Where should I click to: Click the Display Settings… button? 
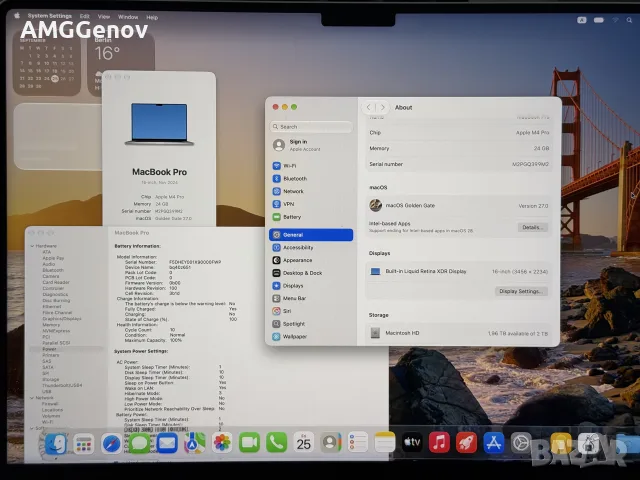click(521, 291)
